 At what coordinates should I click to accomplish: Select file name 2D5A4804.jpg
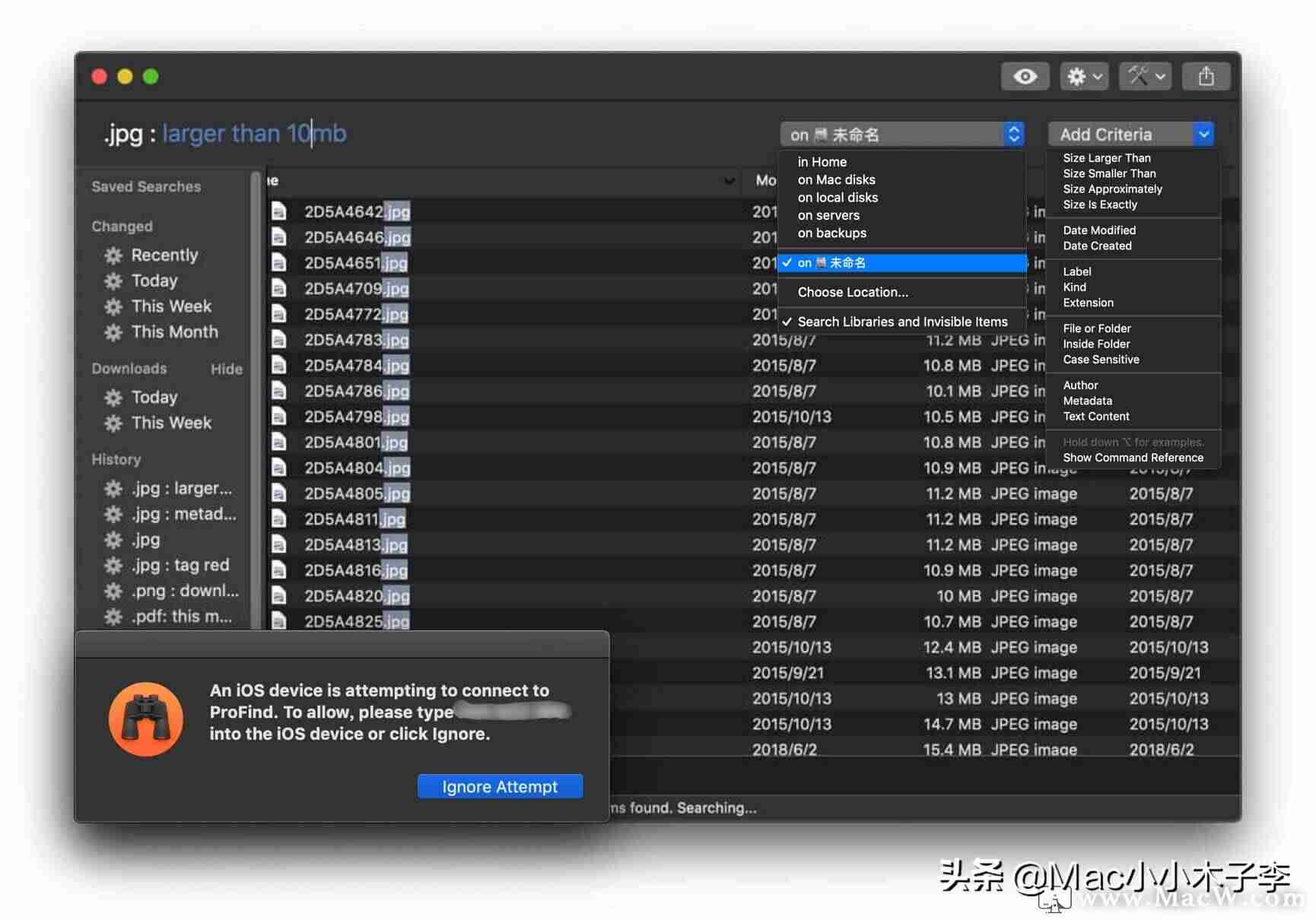pos(357,468)
